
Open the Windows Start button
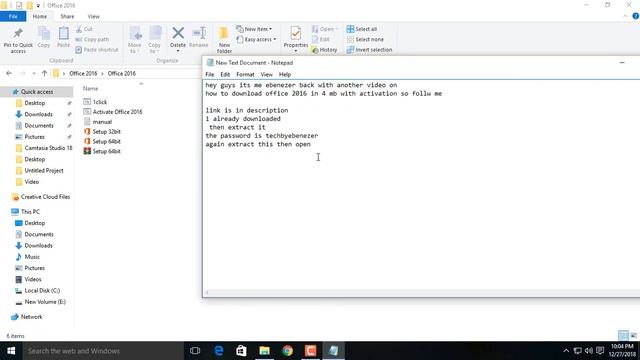point(11,351)
